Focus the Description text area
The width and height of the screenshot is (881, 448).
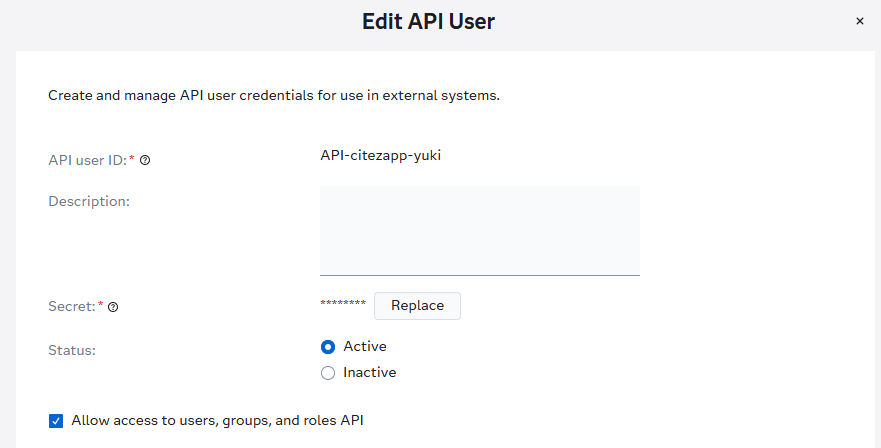point(480,231)
